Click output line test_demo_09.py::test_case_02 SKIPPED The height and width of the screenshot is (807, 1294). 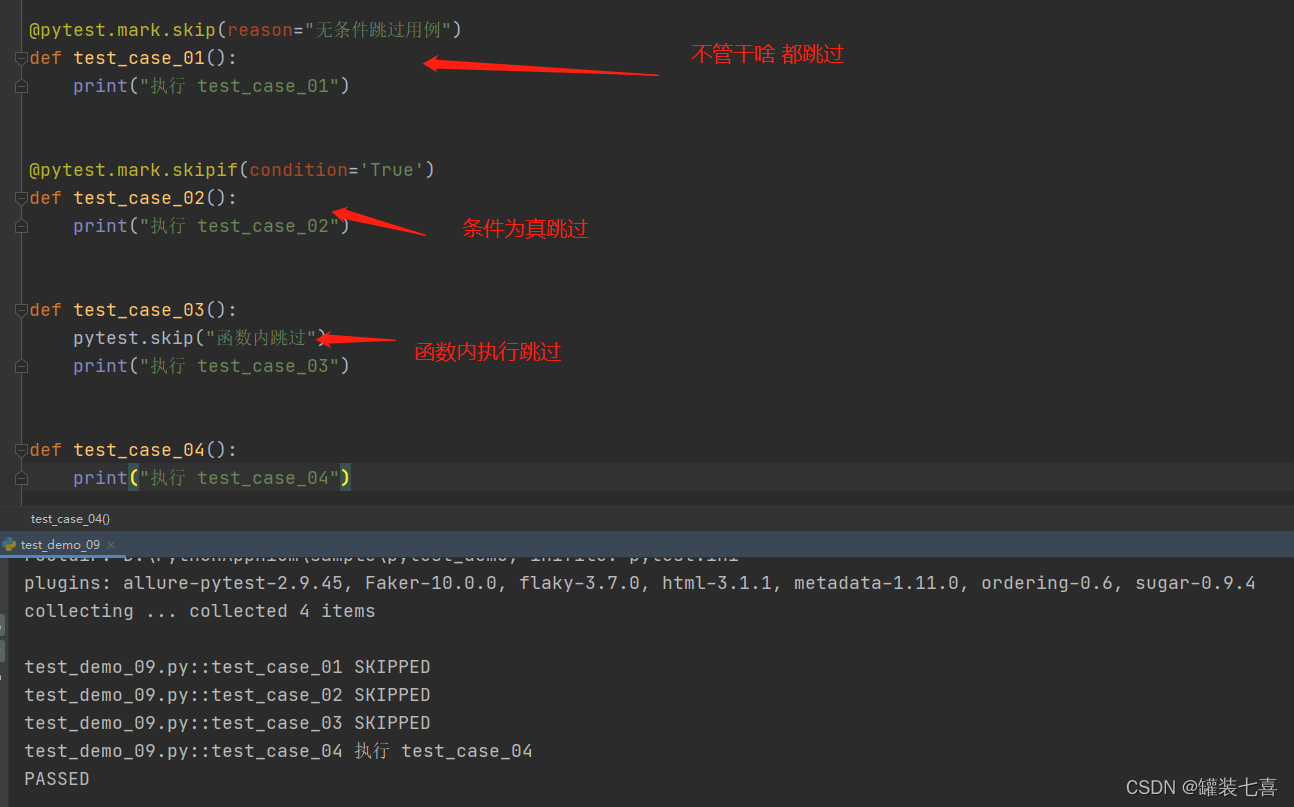(x=227, y=695)
